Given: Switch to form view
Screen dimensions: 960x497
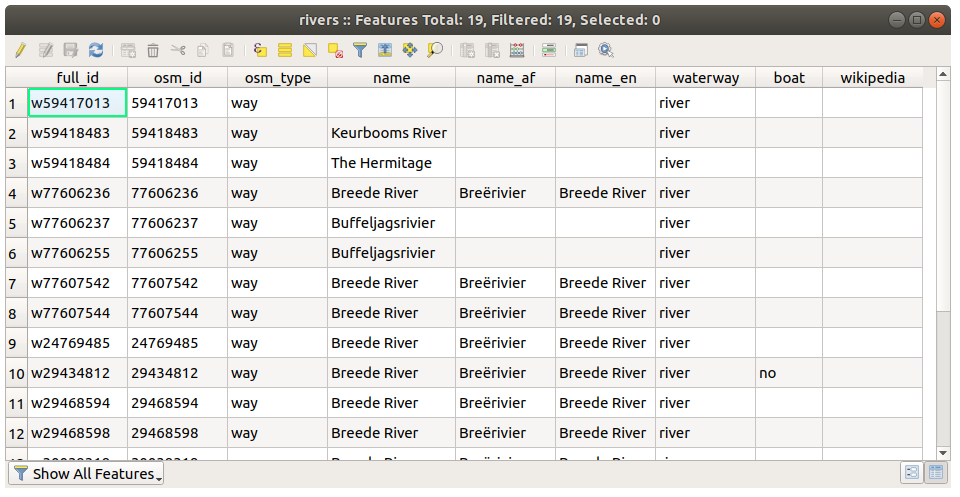Looking at the screenshot, I should 912,473.
